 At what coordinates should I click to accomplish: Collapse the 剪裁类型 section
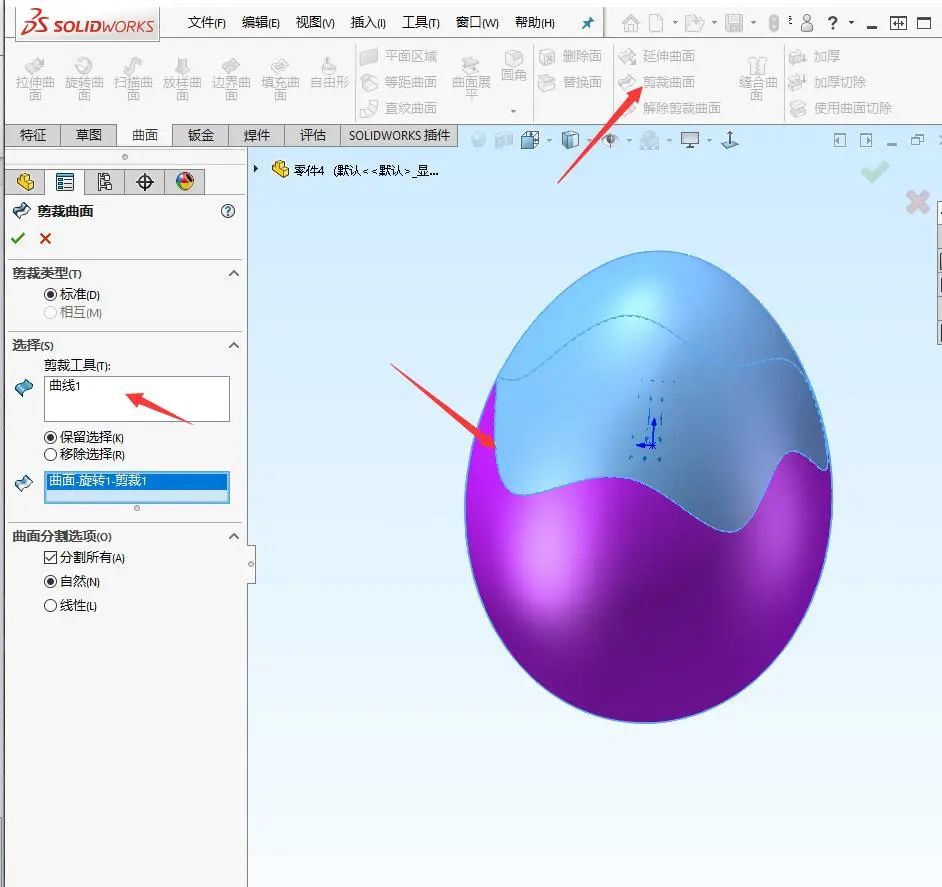pos(233,272)
